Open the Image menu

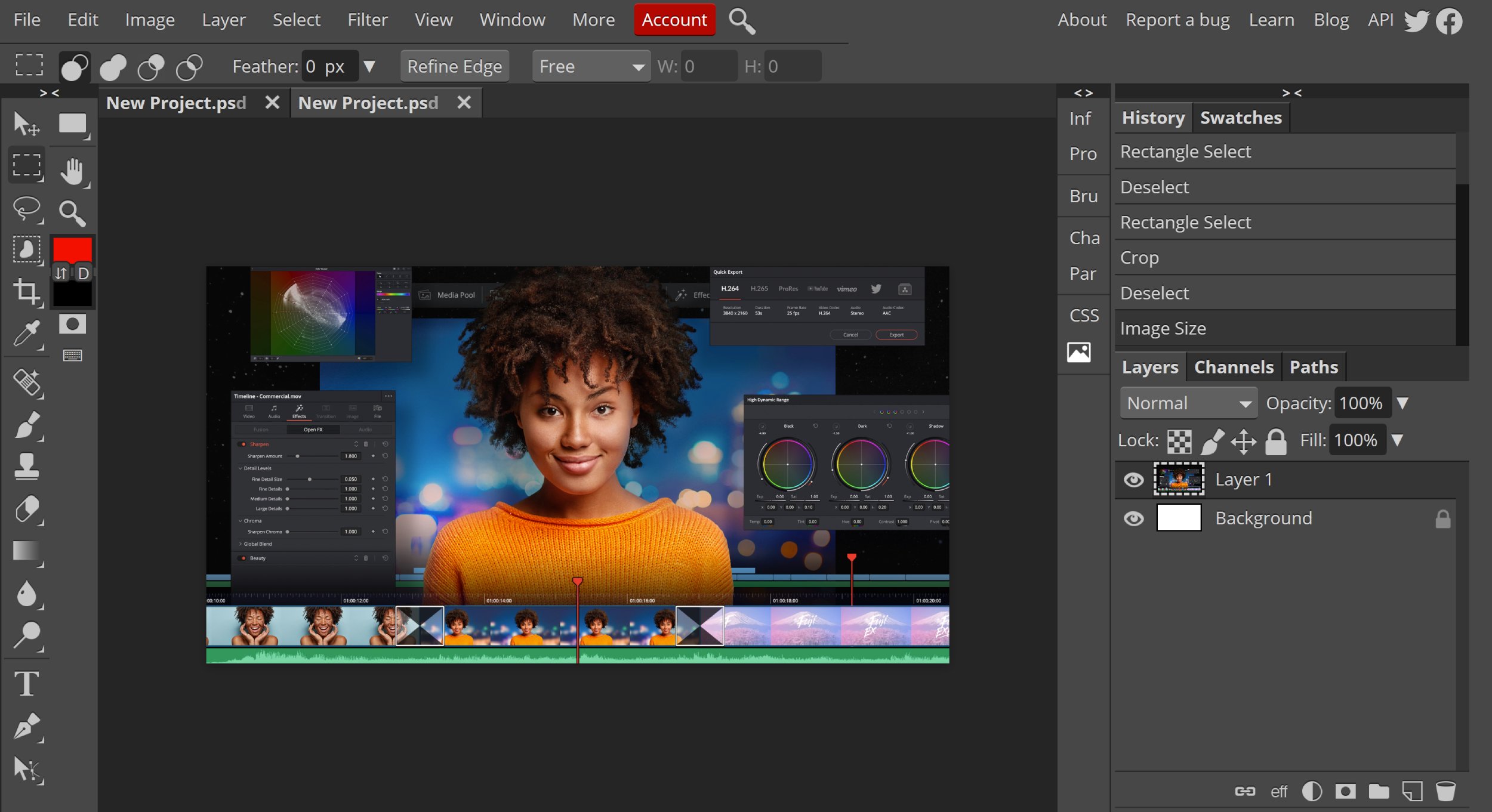click(150, 20)
